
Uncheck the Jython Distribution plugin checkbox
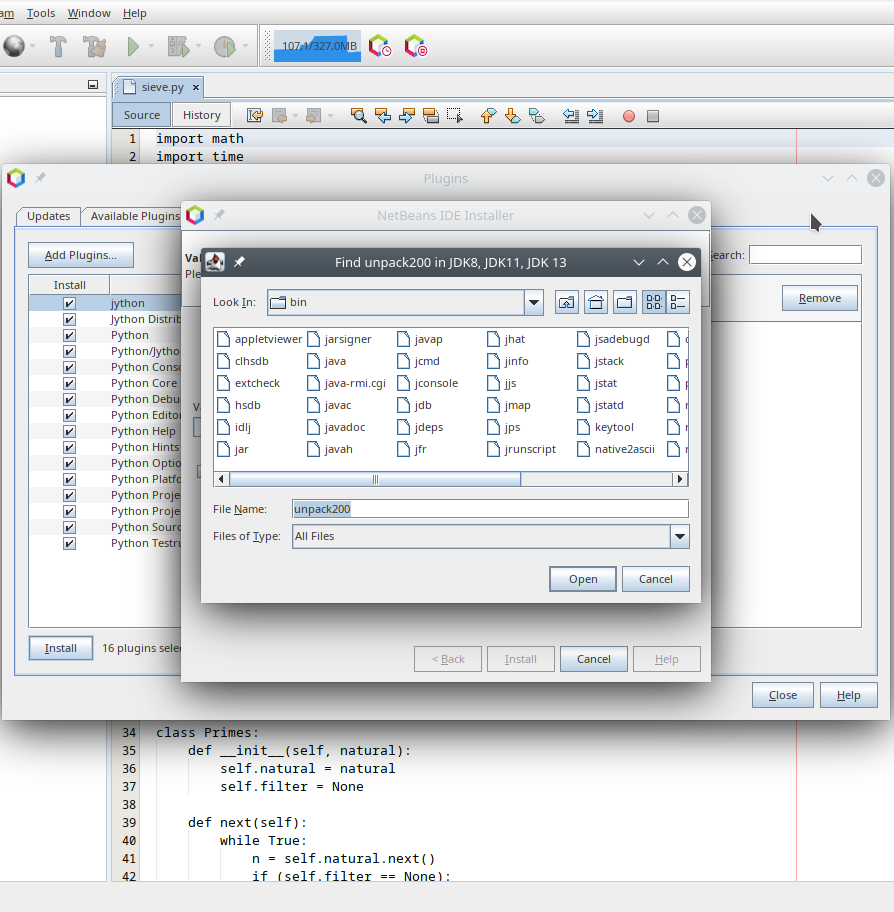69,319
